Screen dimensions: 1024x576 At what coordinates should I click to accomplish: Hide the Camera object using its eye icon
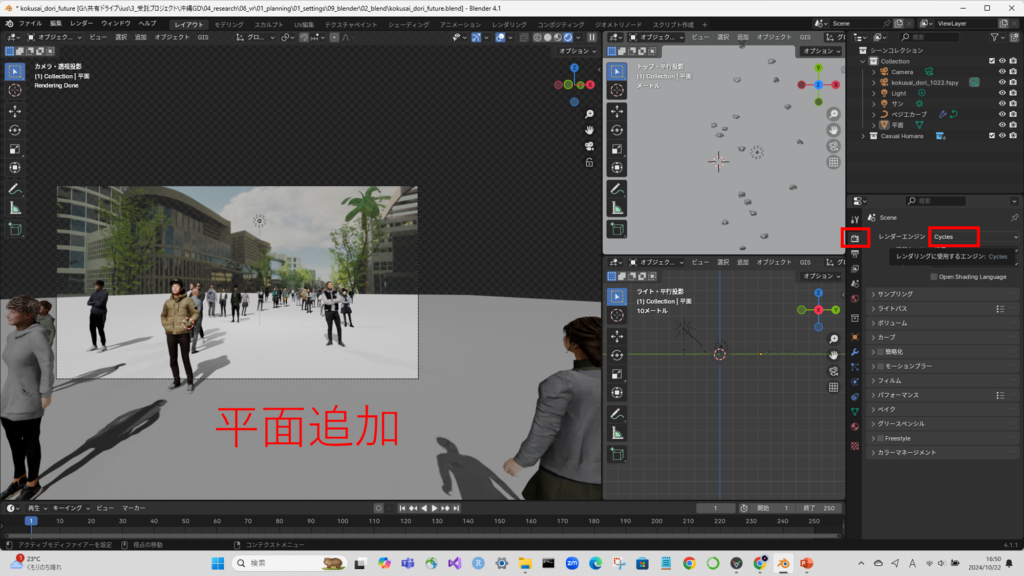tap(1001, 72)
